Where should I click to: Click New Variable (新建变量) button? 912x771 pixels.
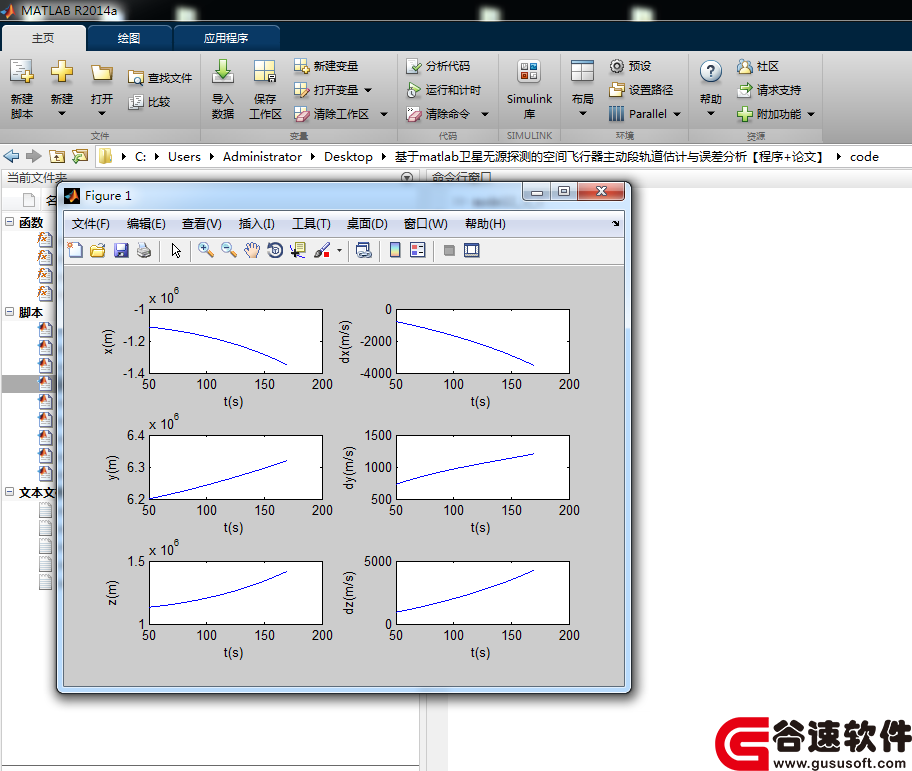(x=326, y=66)
